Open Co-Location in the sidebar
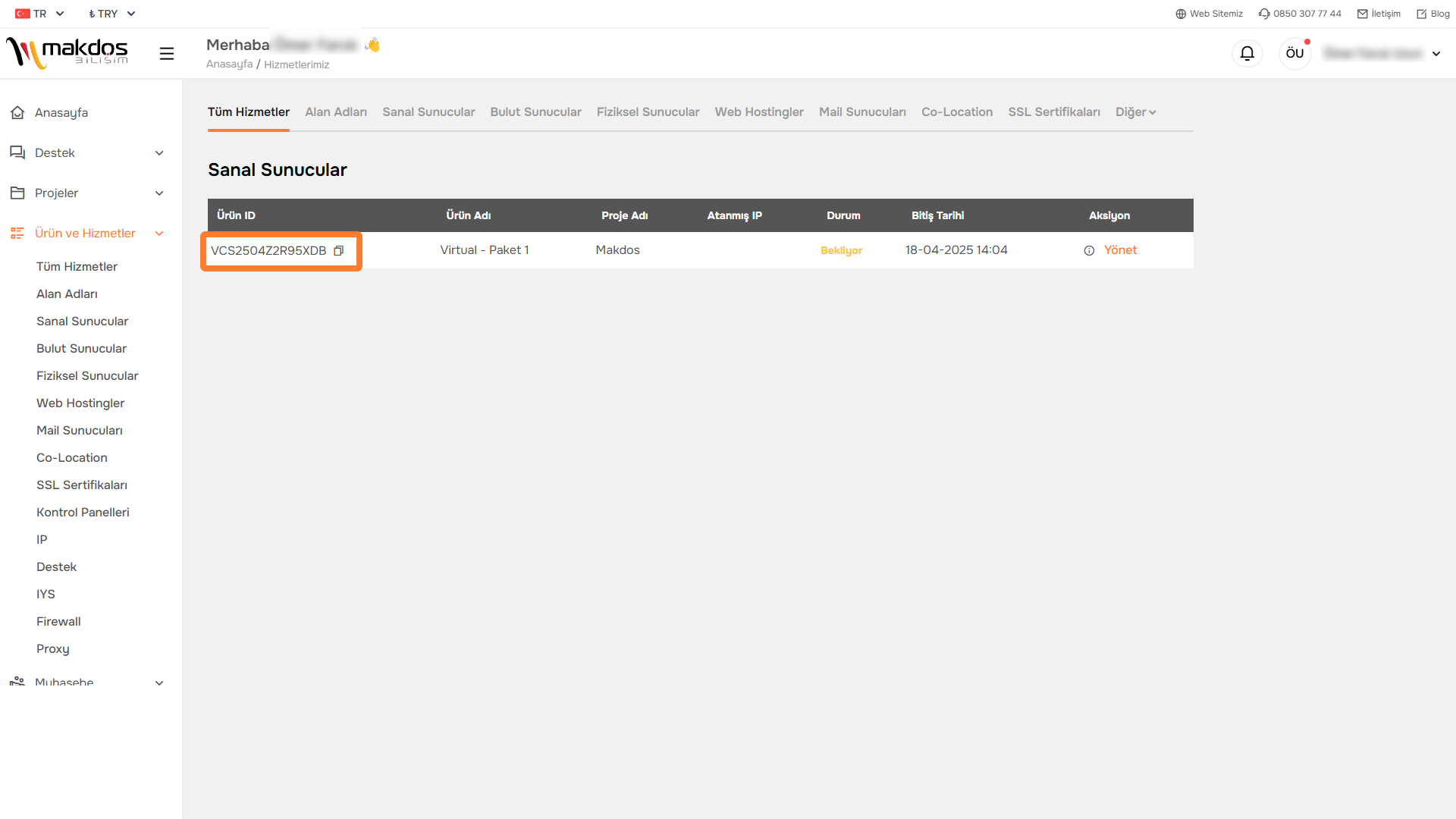This screenshot has height=819, width=1456. (72, 458)
